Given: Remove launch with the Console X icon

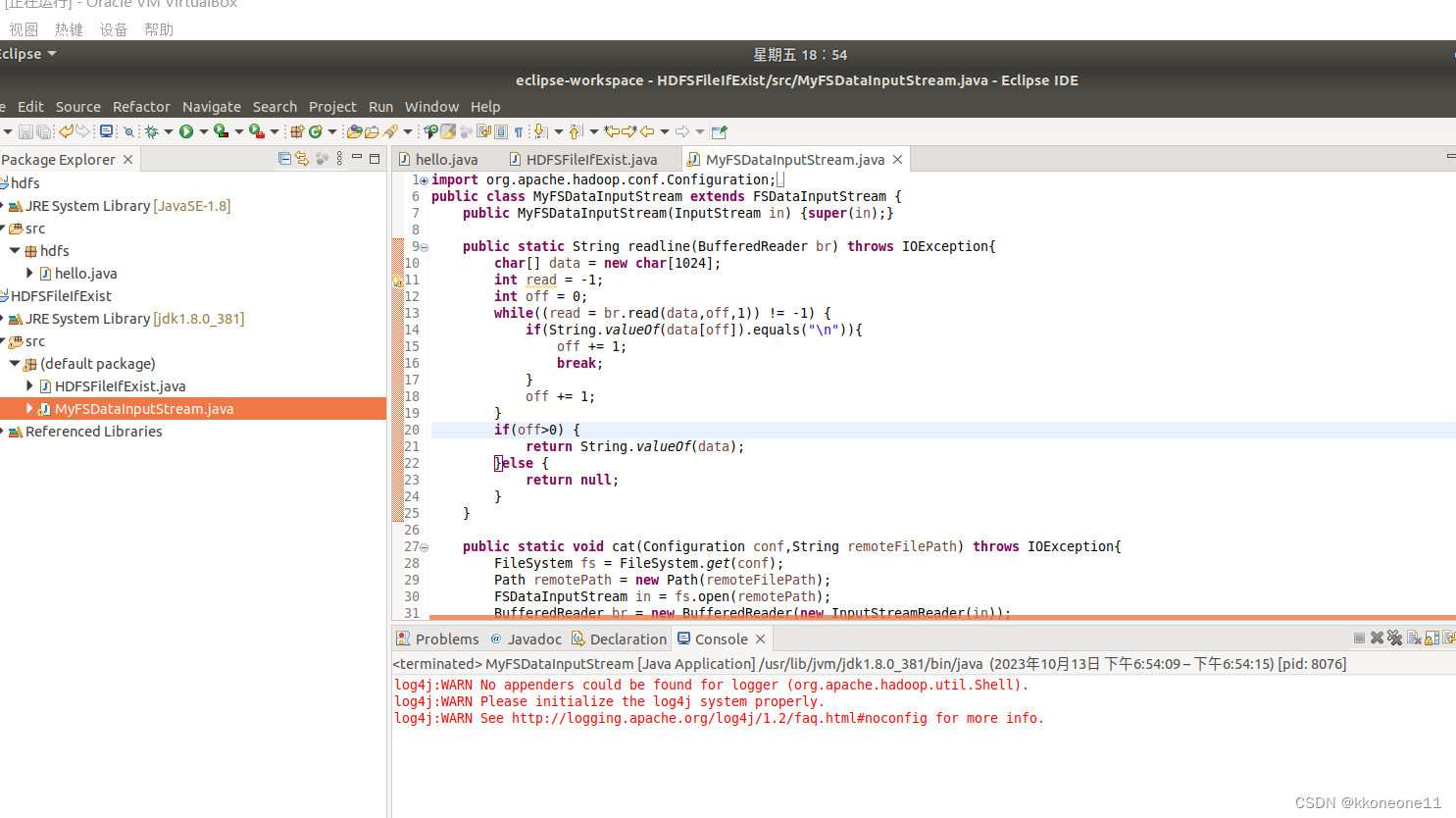Looking at the screenshot, I should (1377, 639).
